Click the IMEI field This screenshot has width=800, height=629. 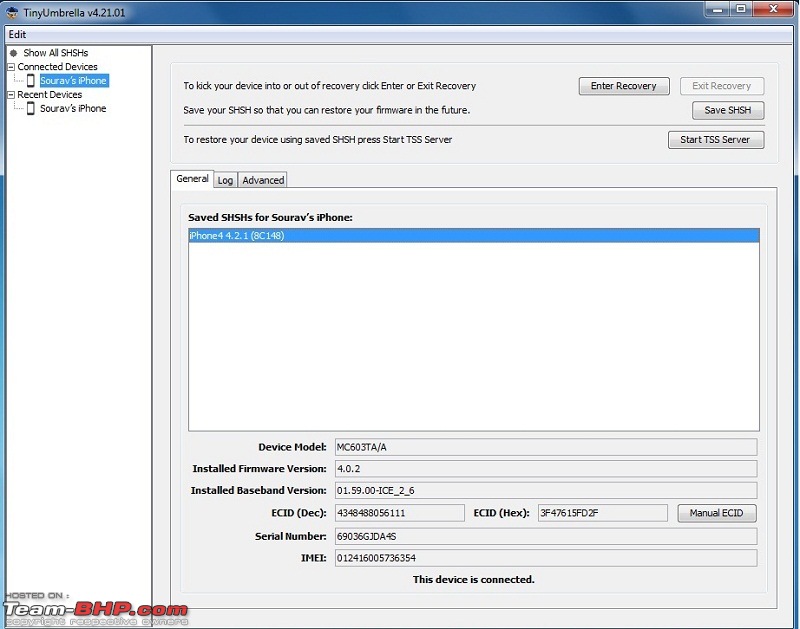pyautogui.click(x=546, y=558)
